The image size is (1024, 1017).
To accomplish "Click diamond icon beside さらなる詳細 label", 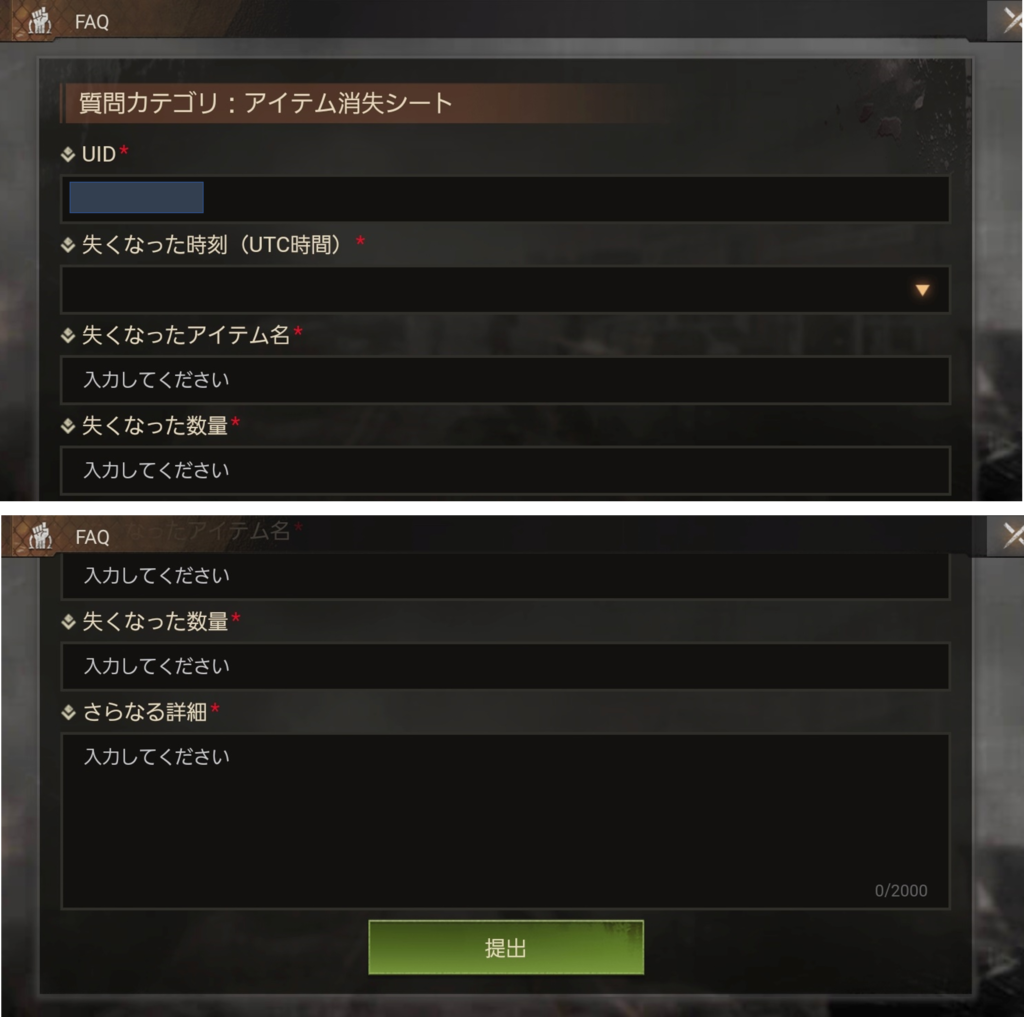I will point(68,712).
